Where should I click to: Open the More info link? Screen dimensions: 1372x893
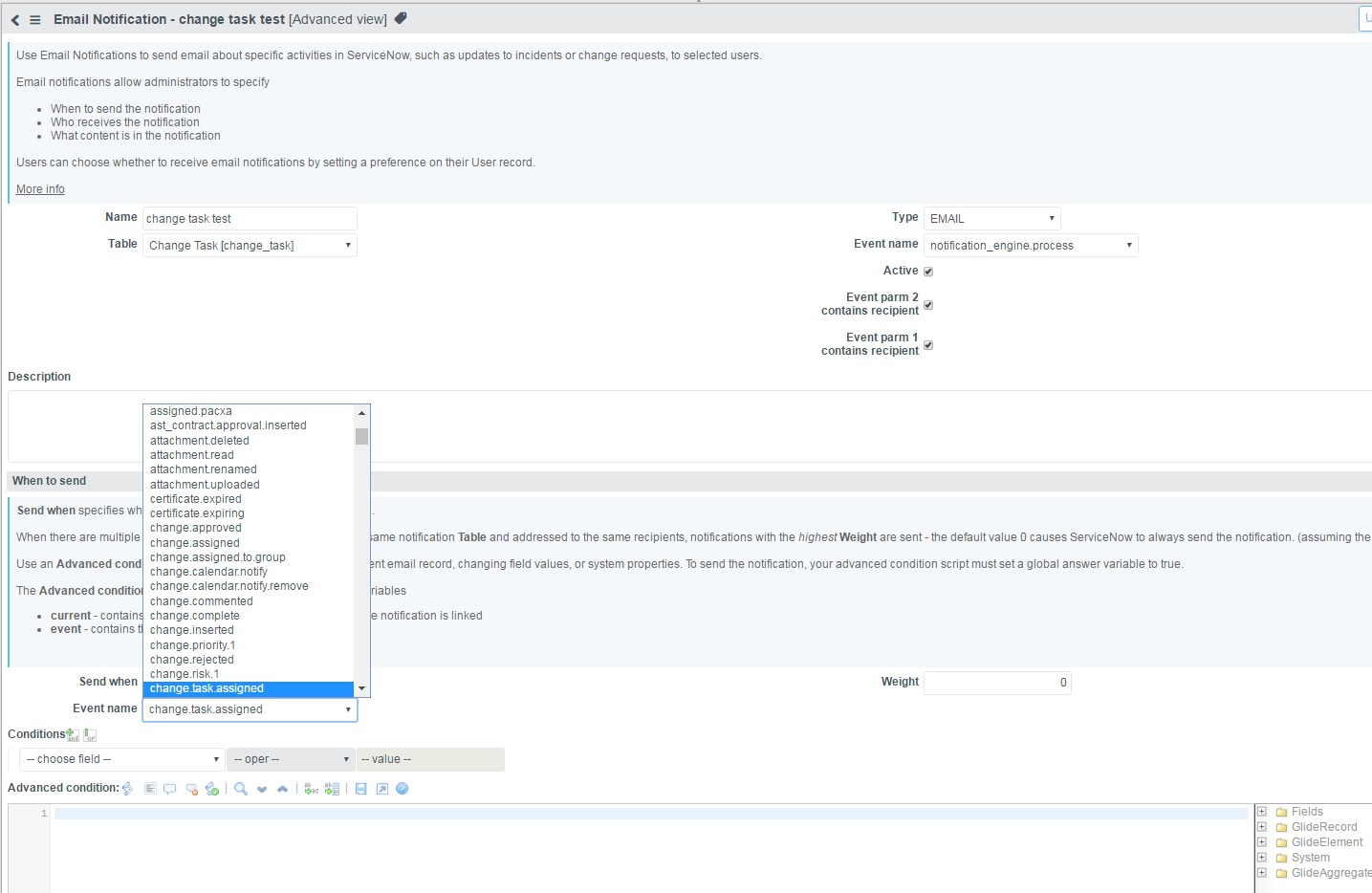click(x=40, y=189)
